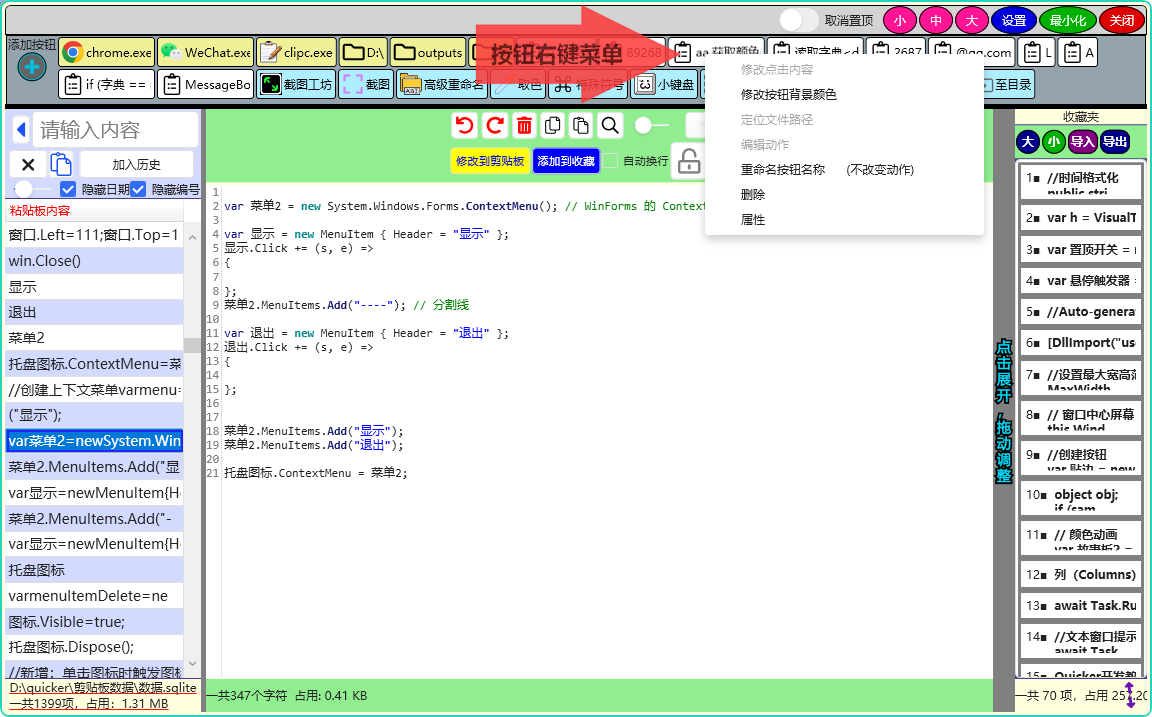Viewport: 1152px width, 717px height.
Task: Uncheck the 隐藏编号 checkbox
Action: [x=138, y=190]
